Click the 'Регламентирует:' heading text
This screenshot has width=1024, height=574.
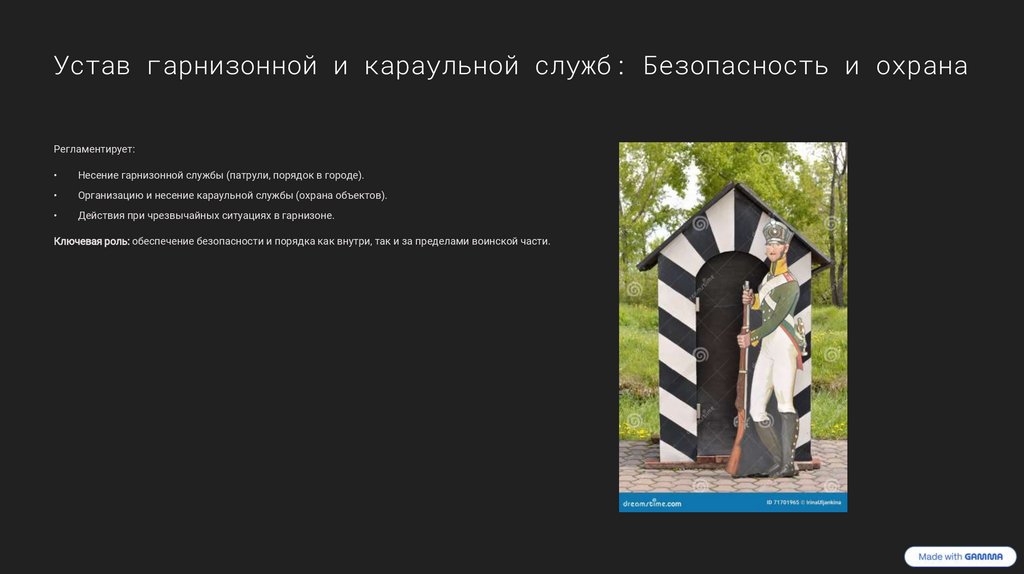(x=94, y=149)
